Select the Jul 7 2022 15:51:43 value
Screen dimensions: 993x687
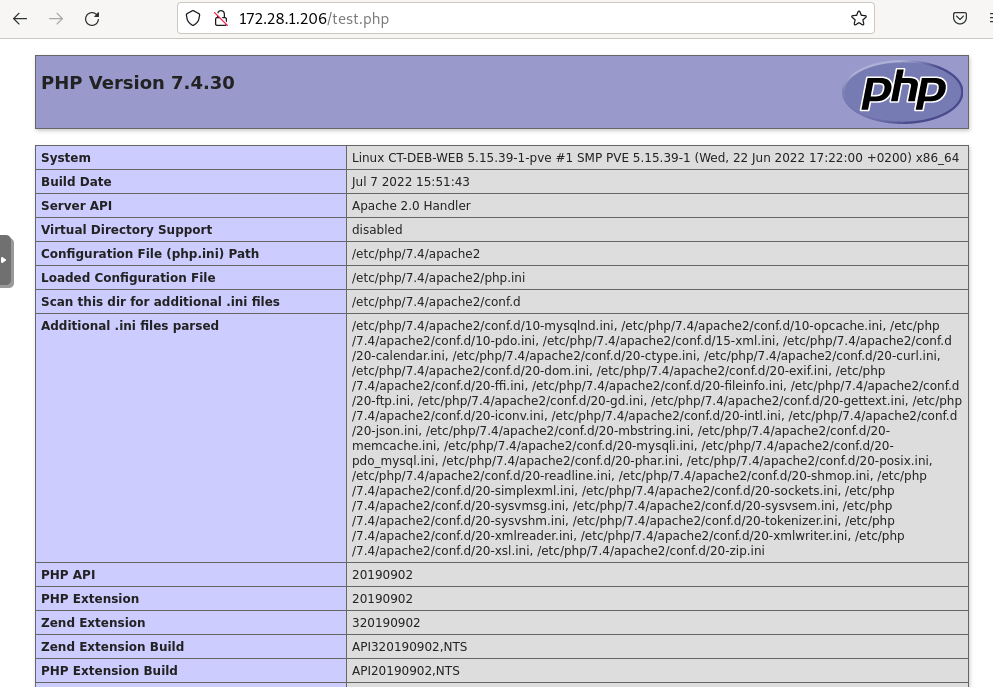coord(411,182)
